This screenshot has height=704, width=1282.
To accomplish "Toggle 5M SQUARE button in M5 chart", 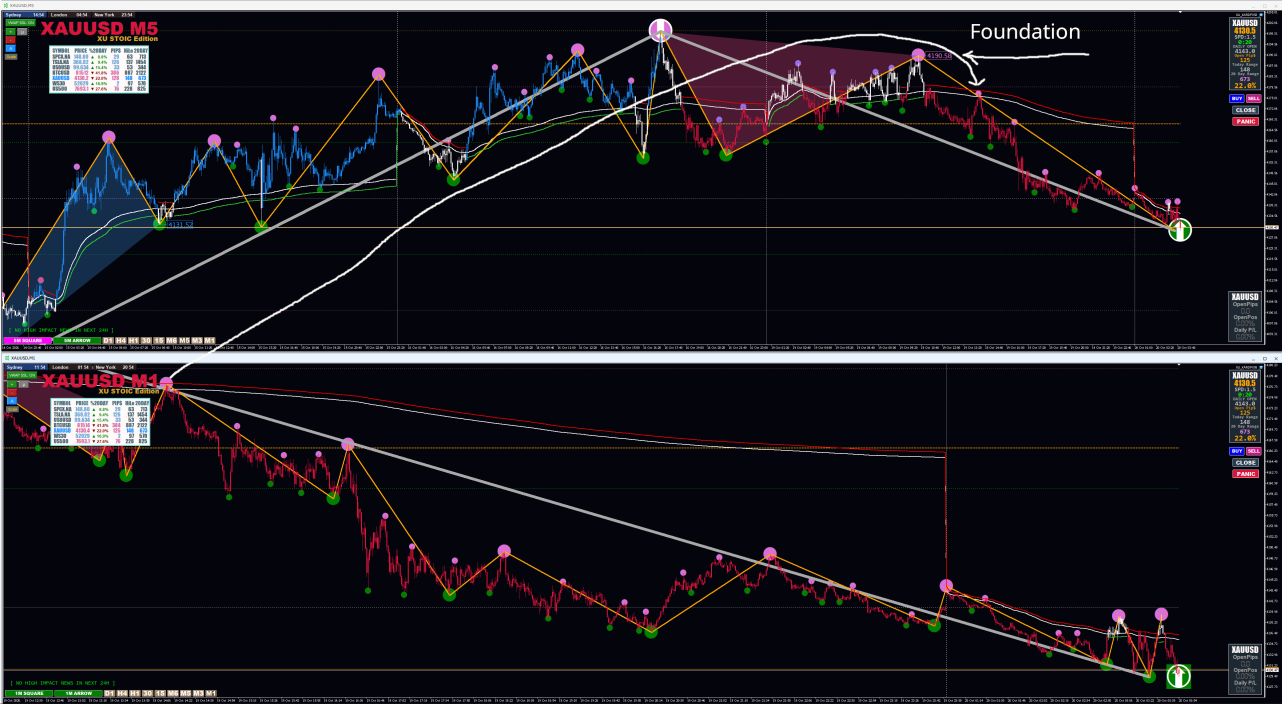I will point(28,340).
